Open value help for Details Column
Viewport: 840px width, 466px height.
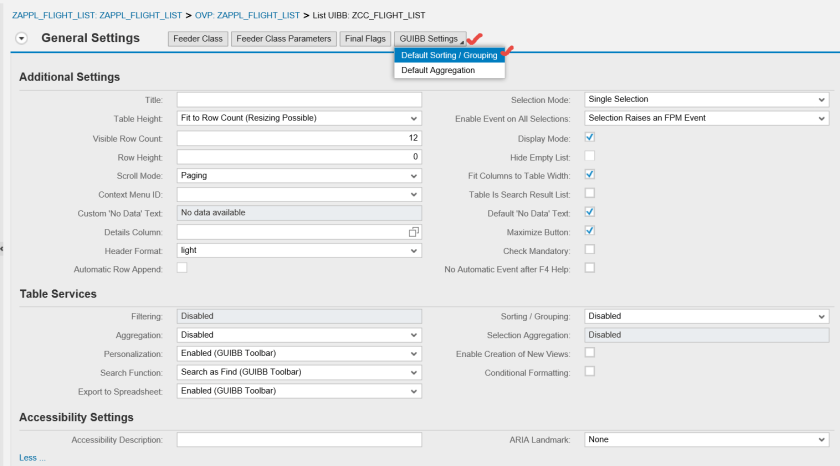click(x=413, y=232)
